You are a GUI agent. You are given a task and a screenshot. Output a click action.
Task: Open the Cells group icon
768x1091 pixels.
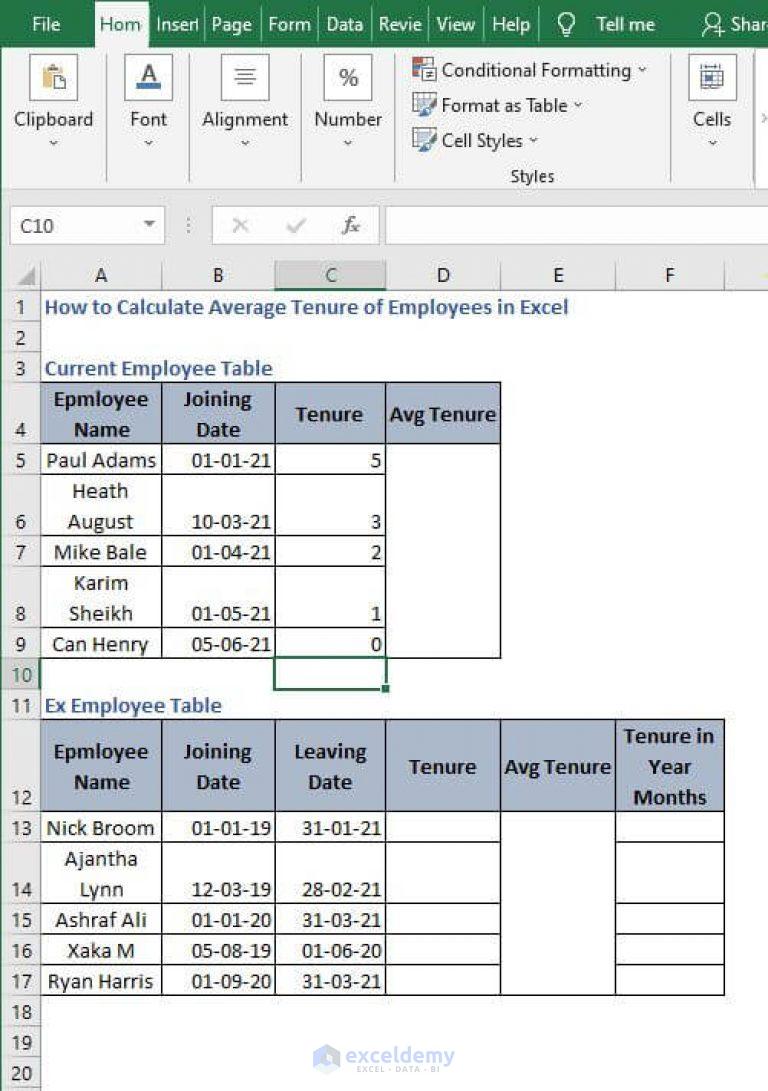coord(712,77)
